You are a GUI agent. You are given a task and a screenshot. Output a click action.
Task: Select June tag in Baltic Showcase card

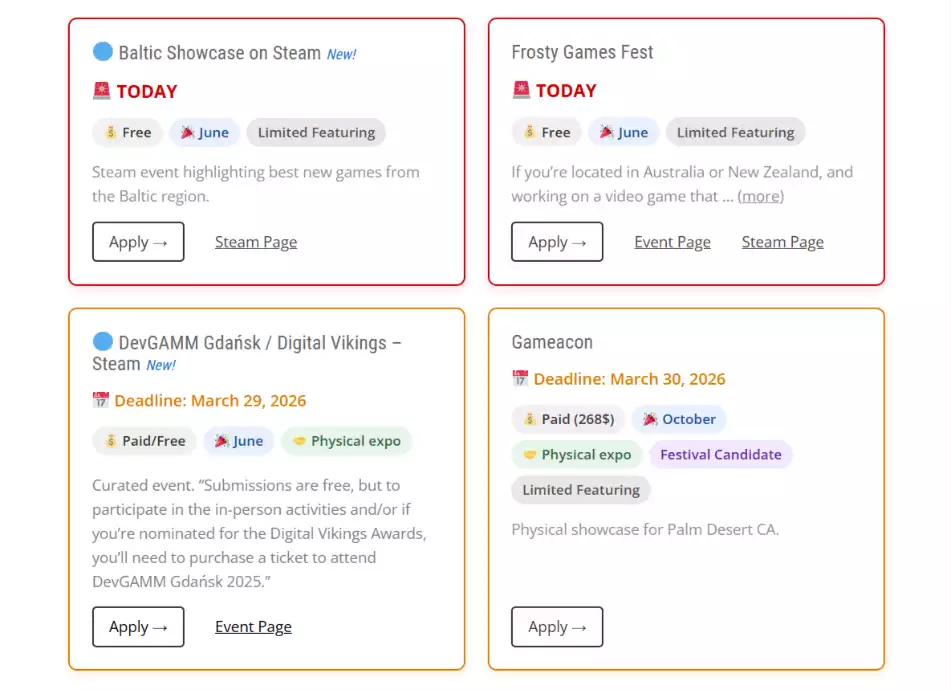[x=204, y=132]
